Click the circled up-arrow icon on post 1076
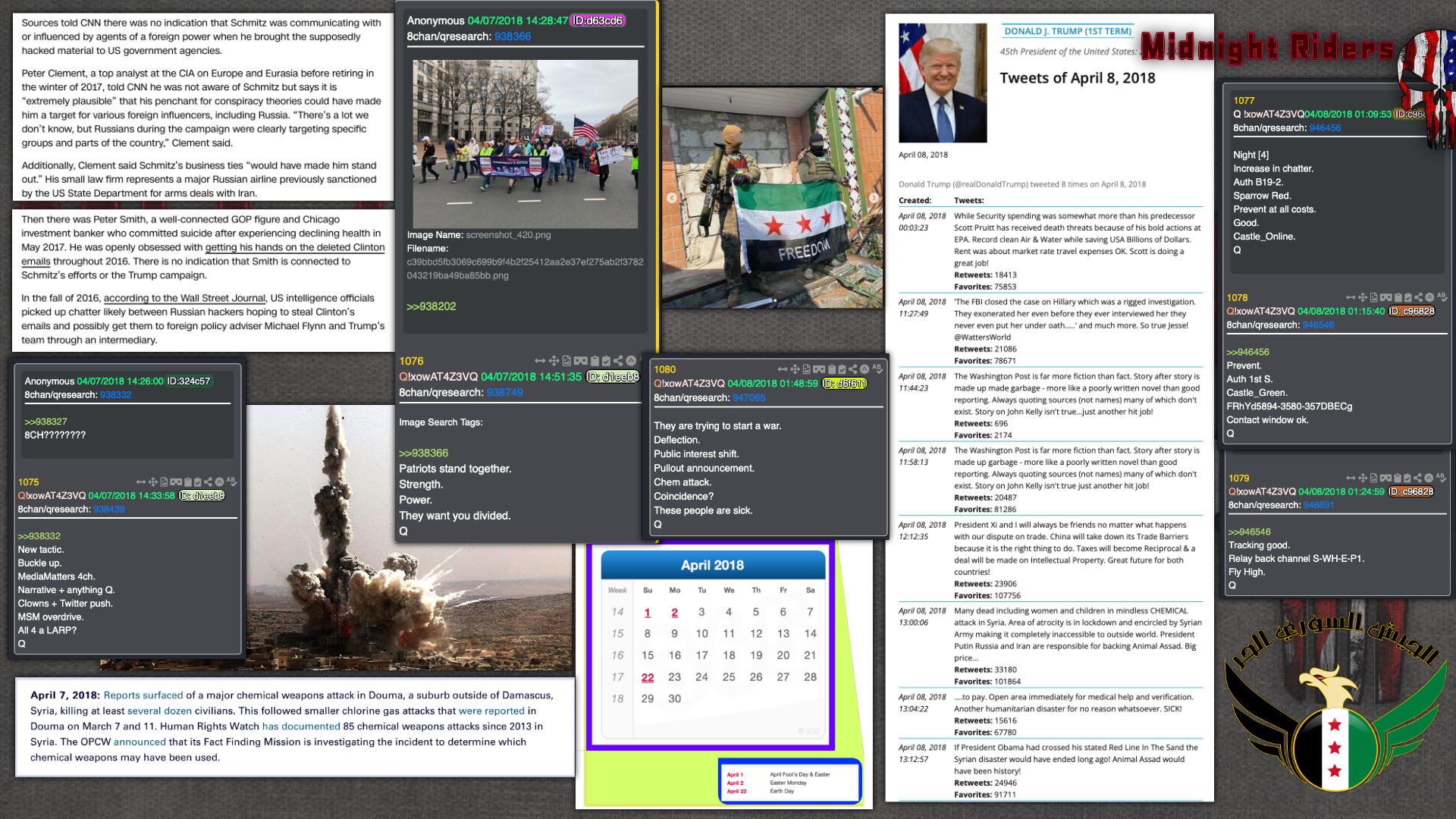The image size is (1456, 819). pos(631,361)
